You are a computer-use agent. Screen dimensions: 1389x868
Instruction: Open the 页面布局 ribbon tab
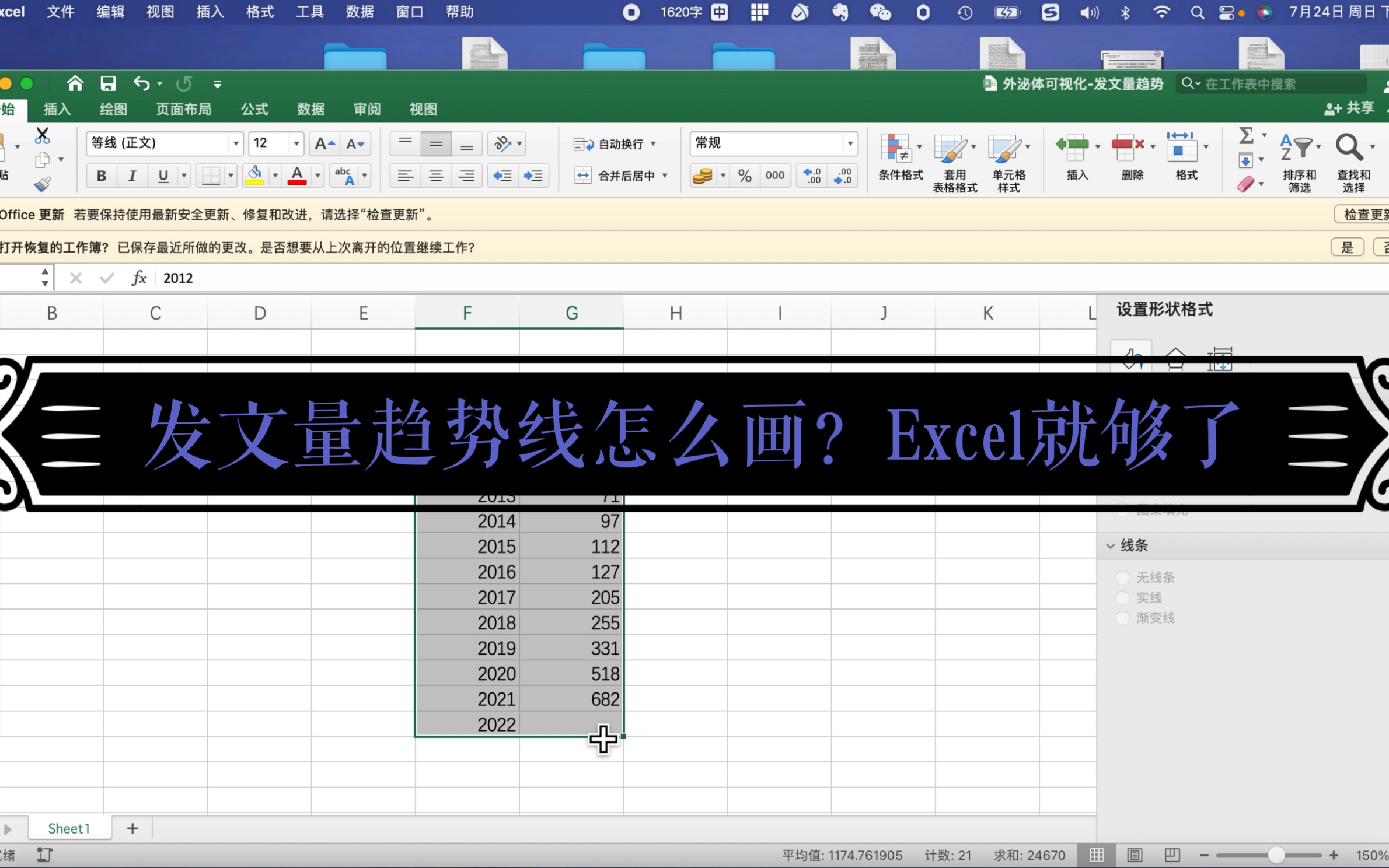[183, 109]
